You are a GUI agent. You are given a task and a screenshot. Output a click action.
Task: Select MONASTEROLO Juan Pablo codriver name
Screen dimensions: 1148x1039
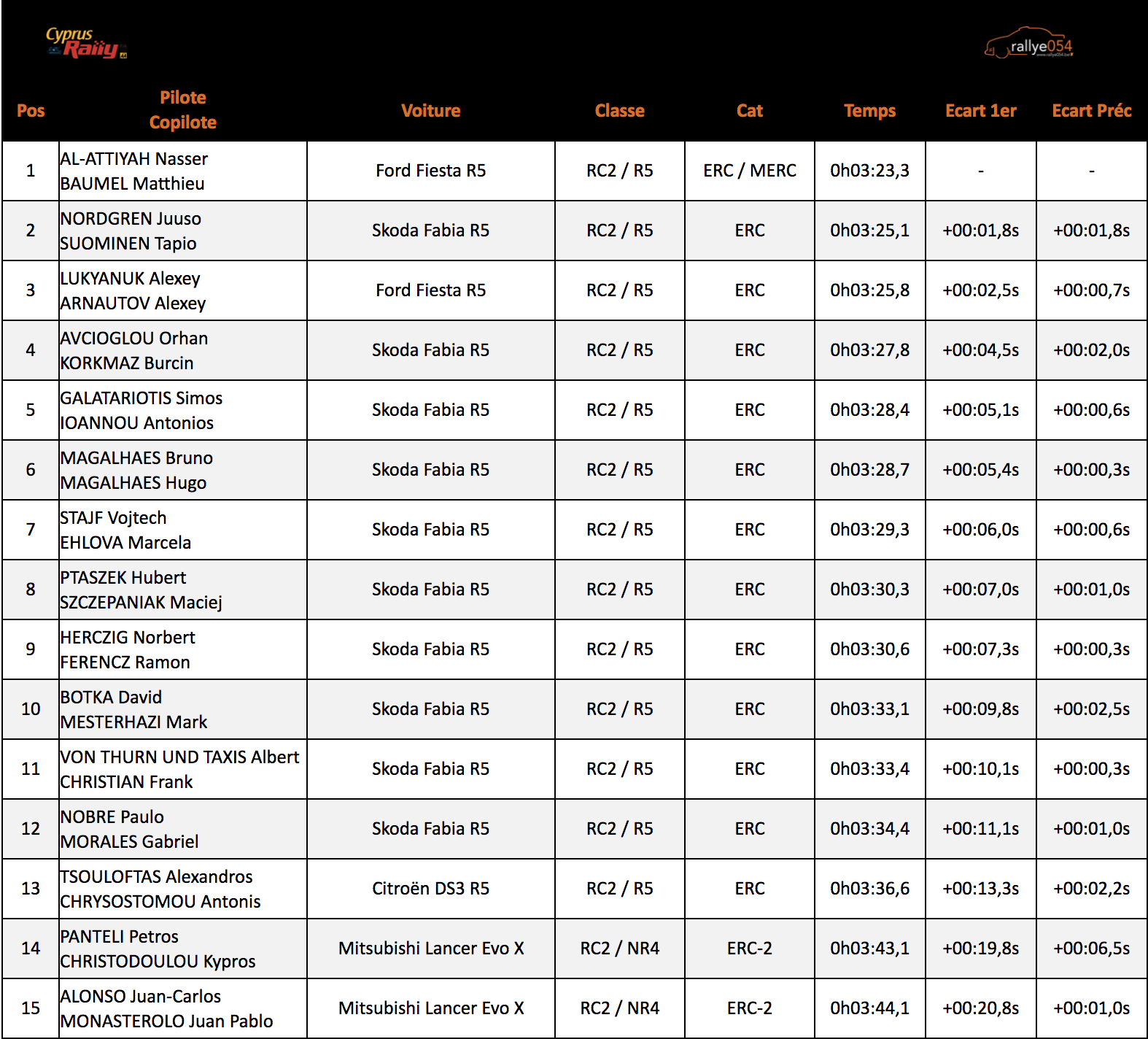point(167,1021)
